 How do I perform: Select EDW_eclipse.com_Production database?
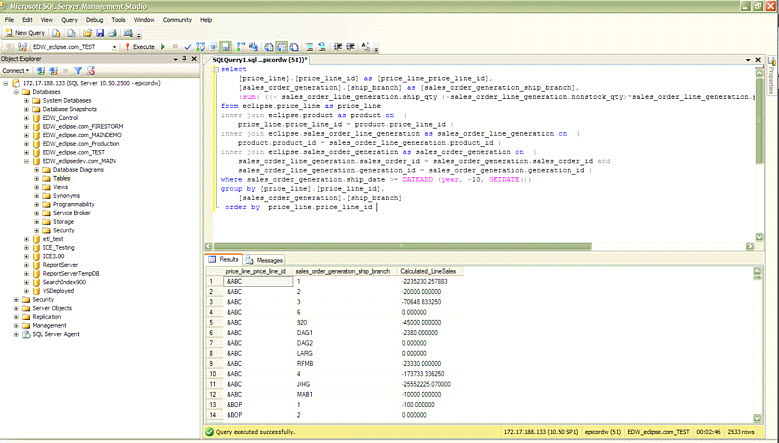80,144
